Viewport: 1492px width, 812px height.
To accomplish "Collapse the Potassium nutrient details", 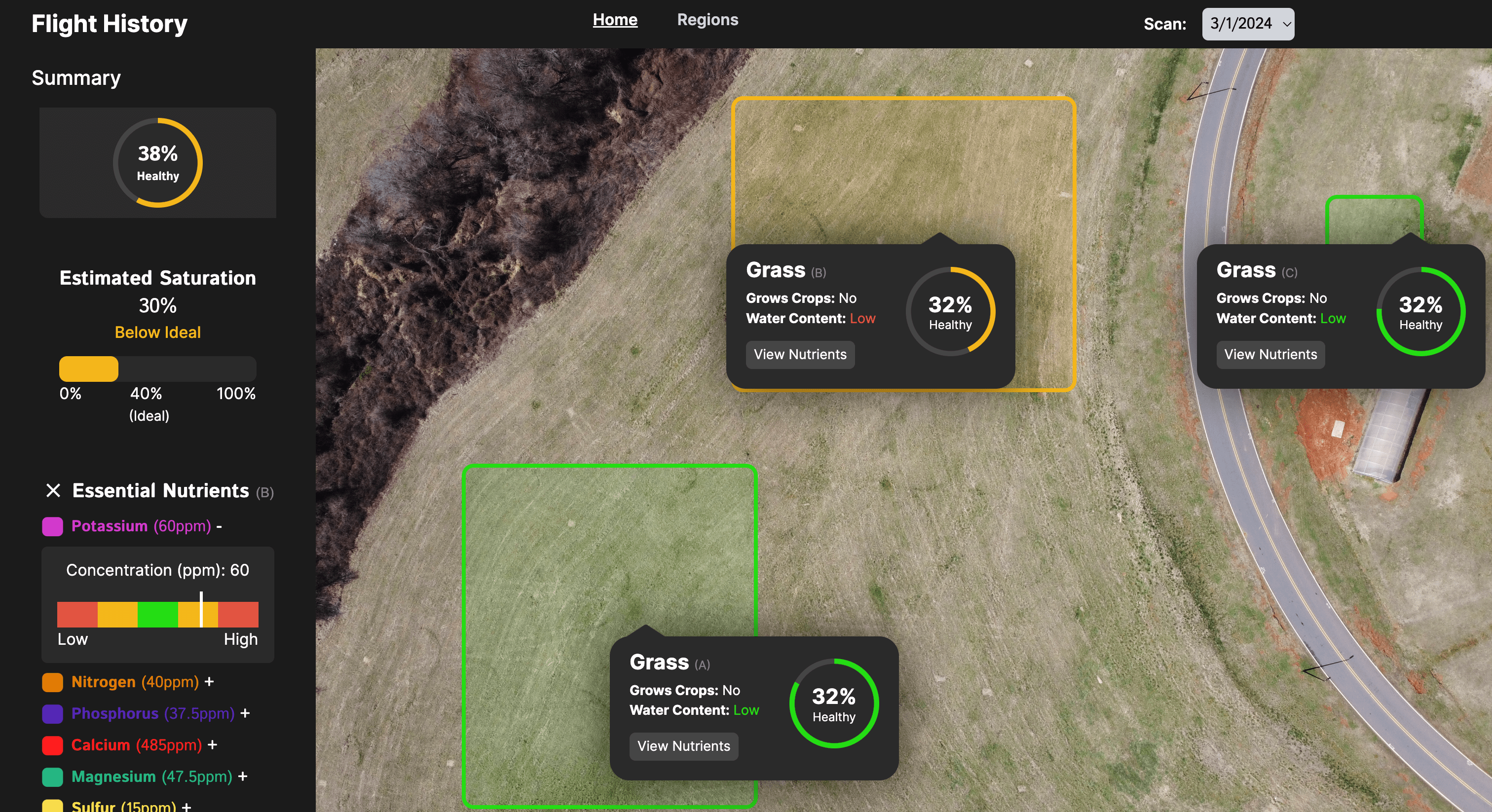I will click(220, 526).
